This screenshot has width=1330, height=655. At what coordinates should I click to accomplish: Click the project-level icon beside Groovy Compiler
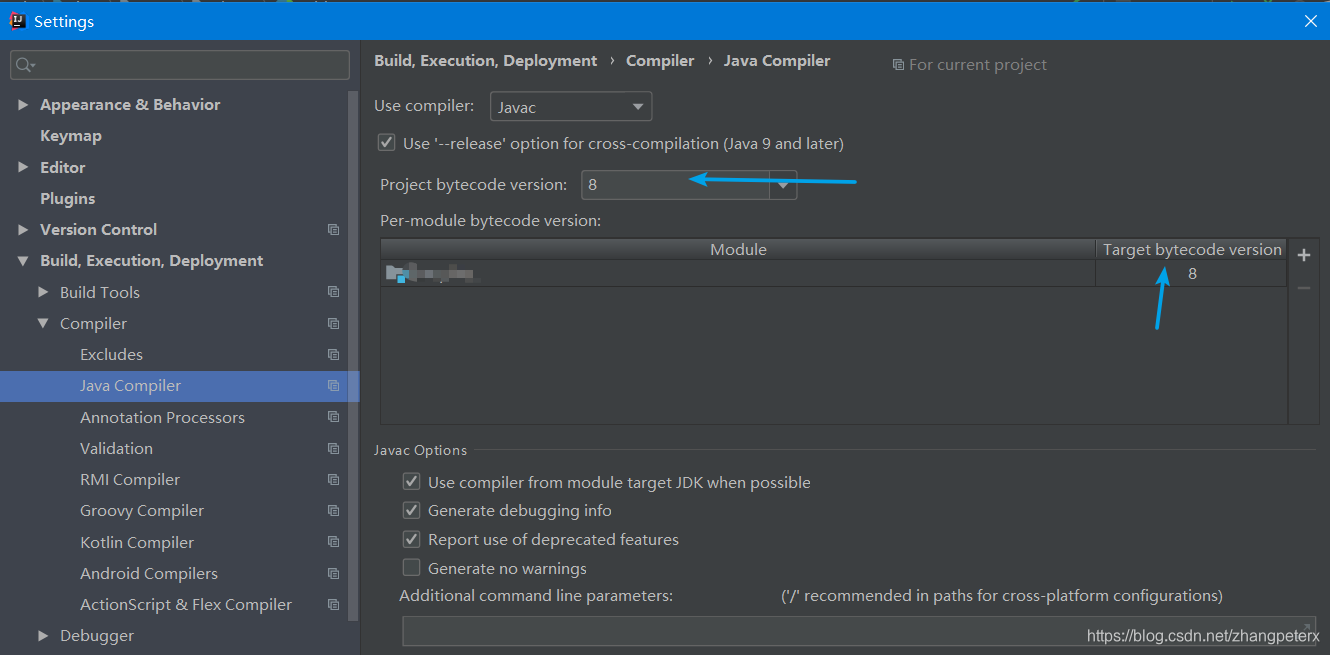pos(334,511)
